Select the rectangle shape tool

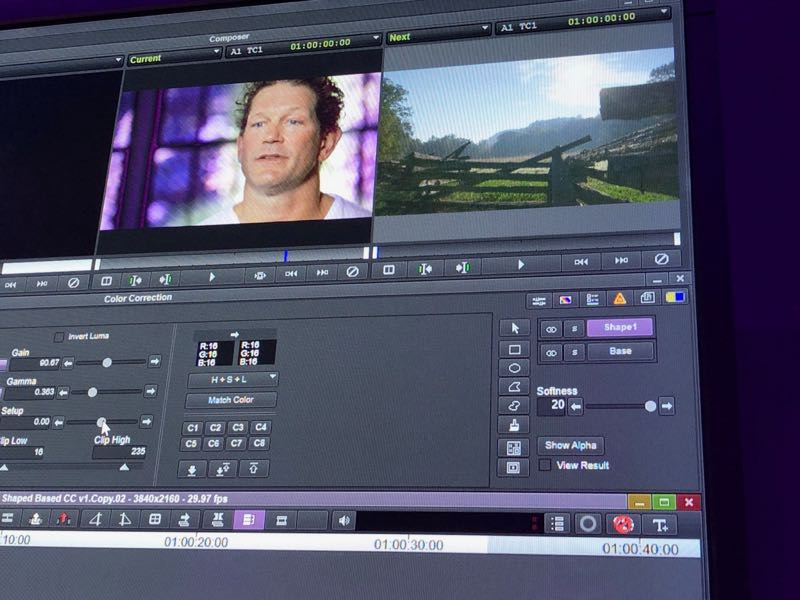[x=514, y=348]
